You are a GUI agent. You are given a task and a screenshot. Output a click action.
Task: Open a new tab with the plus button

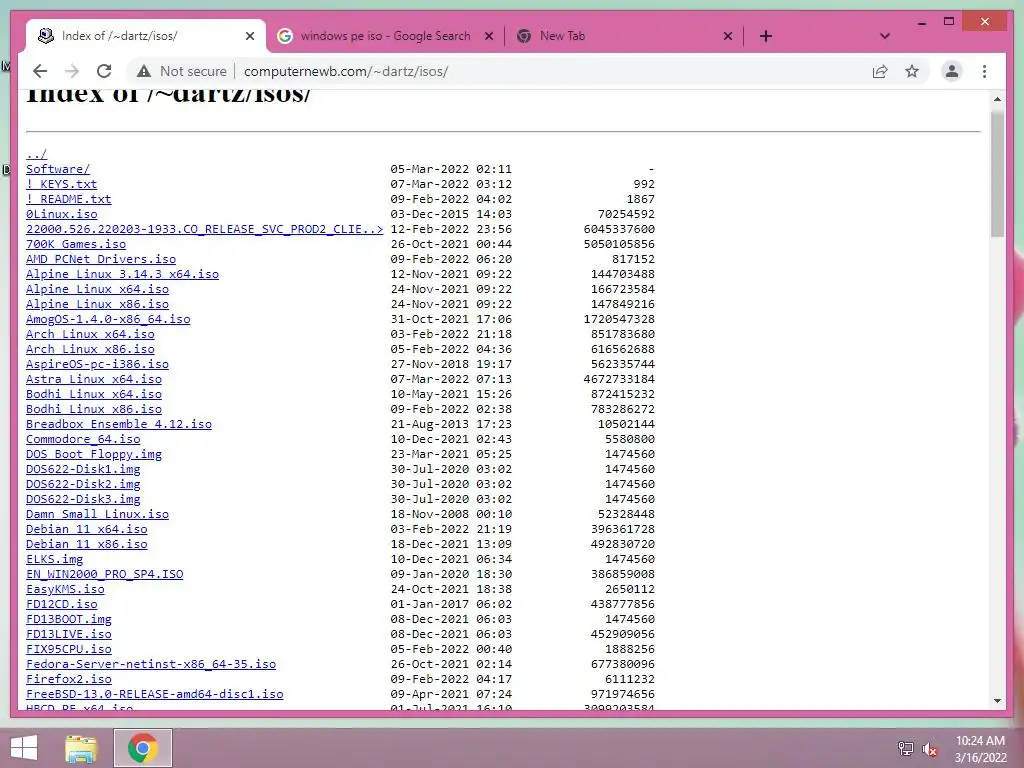(x=766, y=36)
